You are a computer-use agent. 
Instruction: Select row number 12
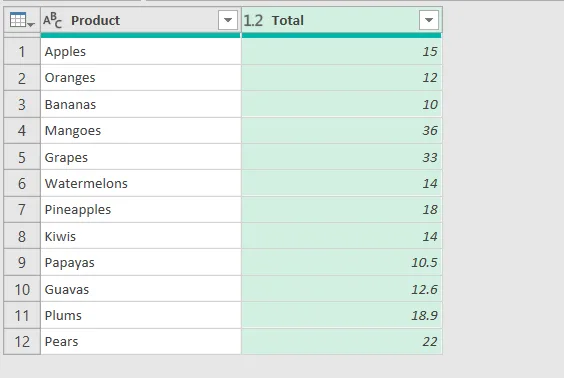[22, 342]
